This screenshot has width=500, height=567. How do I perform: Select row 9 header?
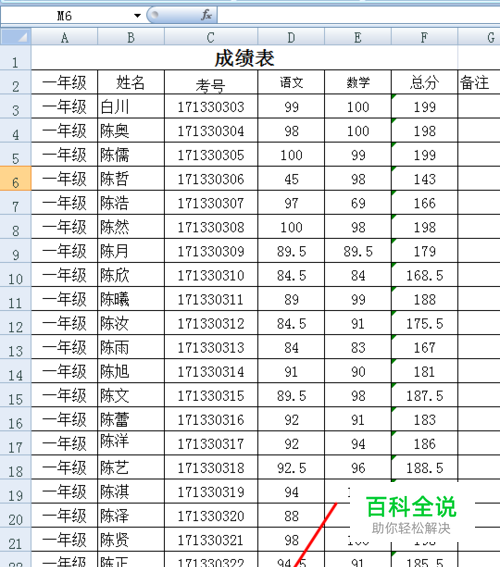click(x=16, y=251)
